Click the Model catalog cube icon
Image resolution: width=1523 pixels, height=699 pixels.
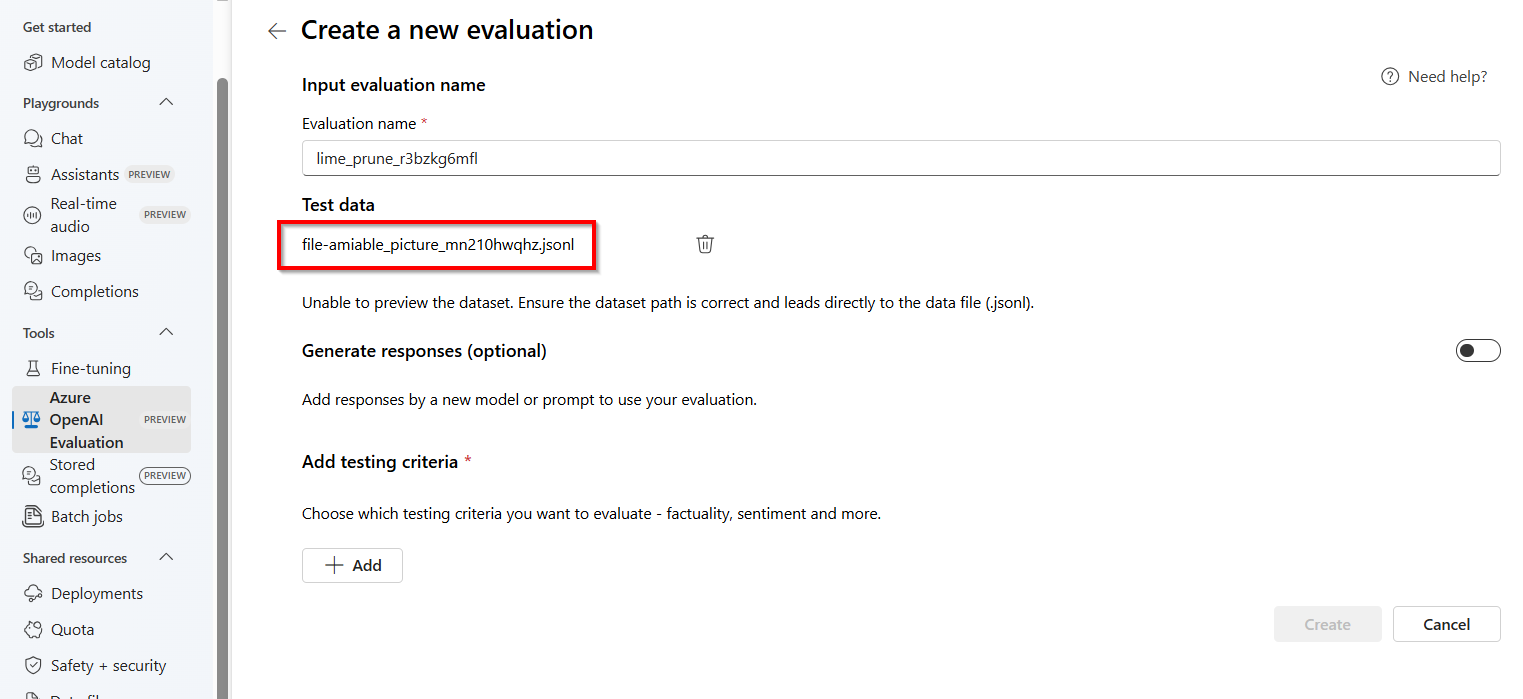(x=33, y=63)
